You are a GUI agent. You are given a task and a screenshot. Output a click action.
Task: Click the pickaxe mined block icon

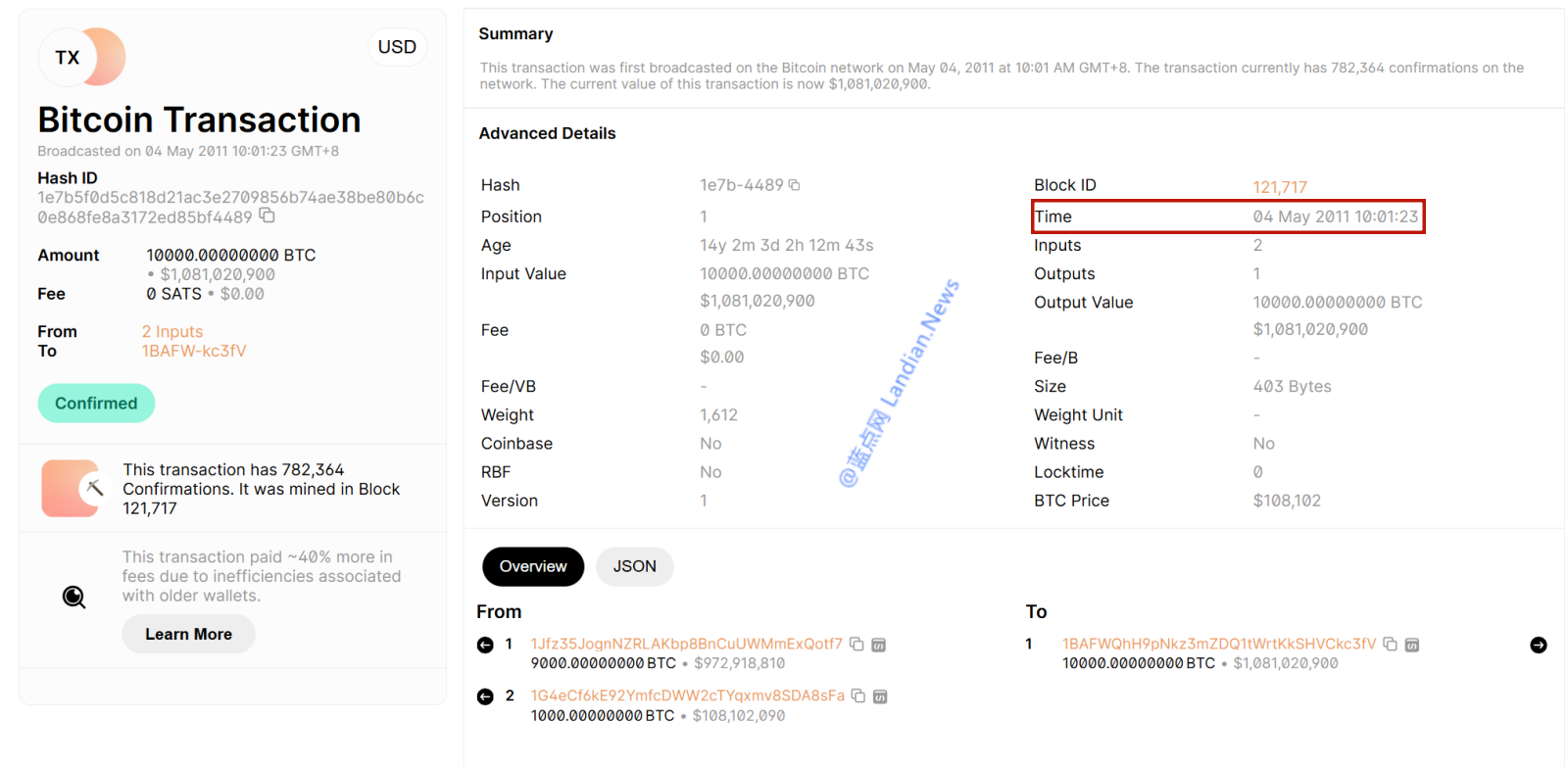94,488
